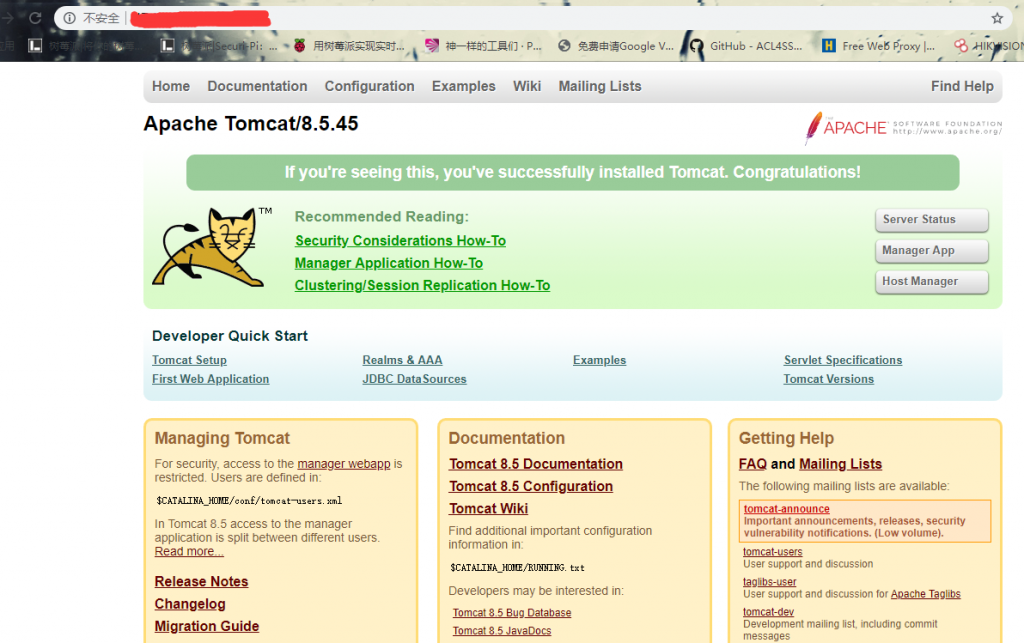Open the Raspberry Pi bookmark
This screenshot has height=643, width=1024.
[348, 46]
